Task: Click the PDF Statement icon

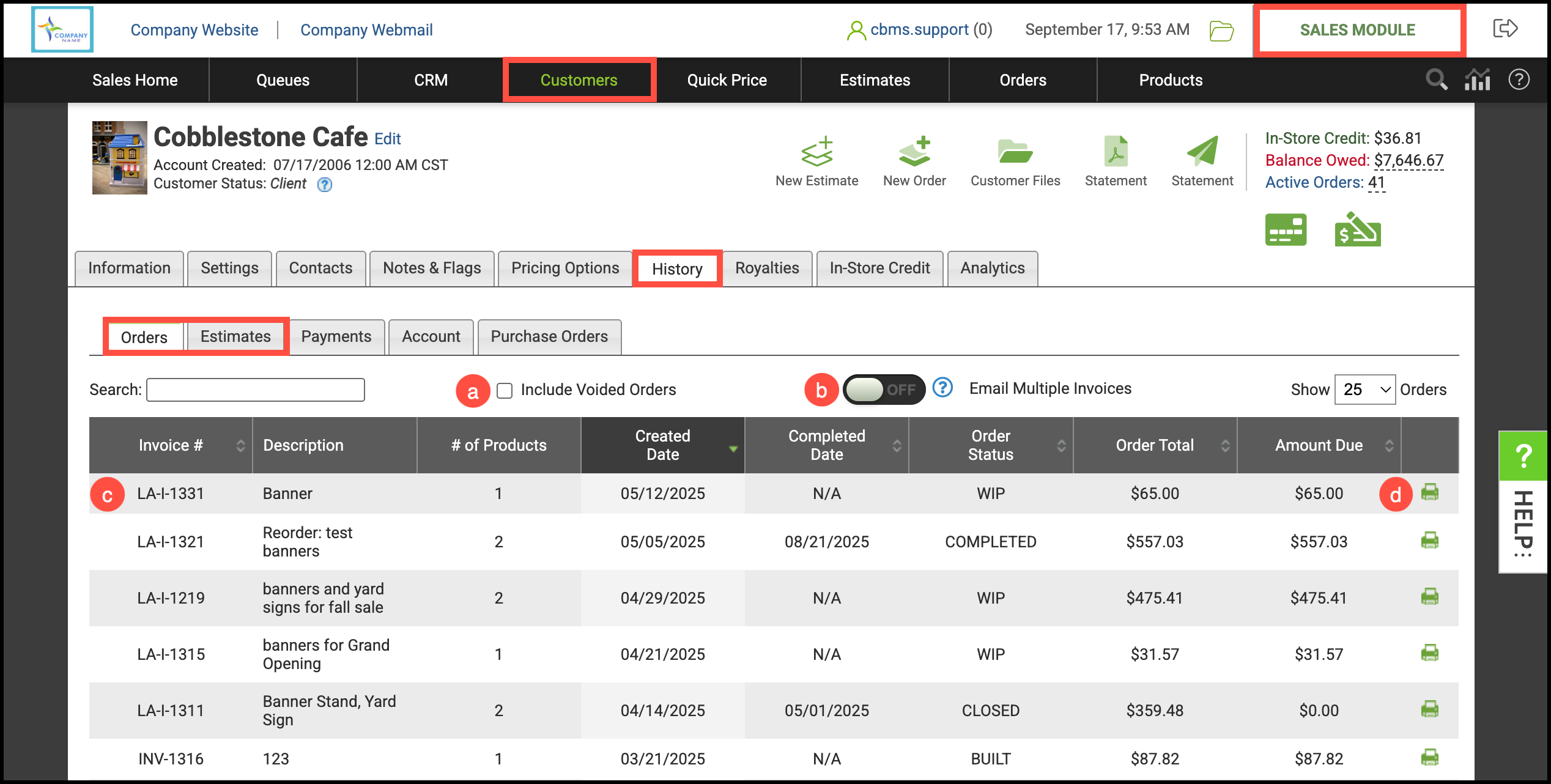Action: [x=1116, y=152]
